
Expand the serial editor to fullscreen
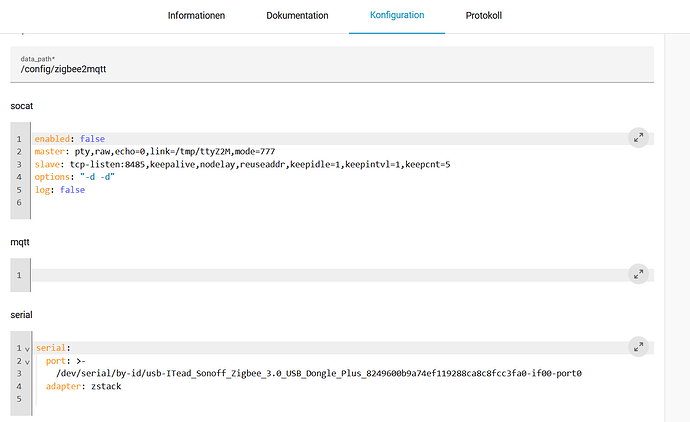coord(638,347)
